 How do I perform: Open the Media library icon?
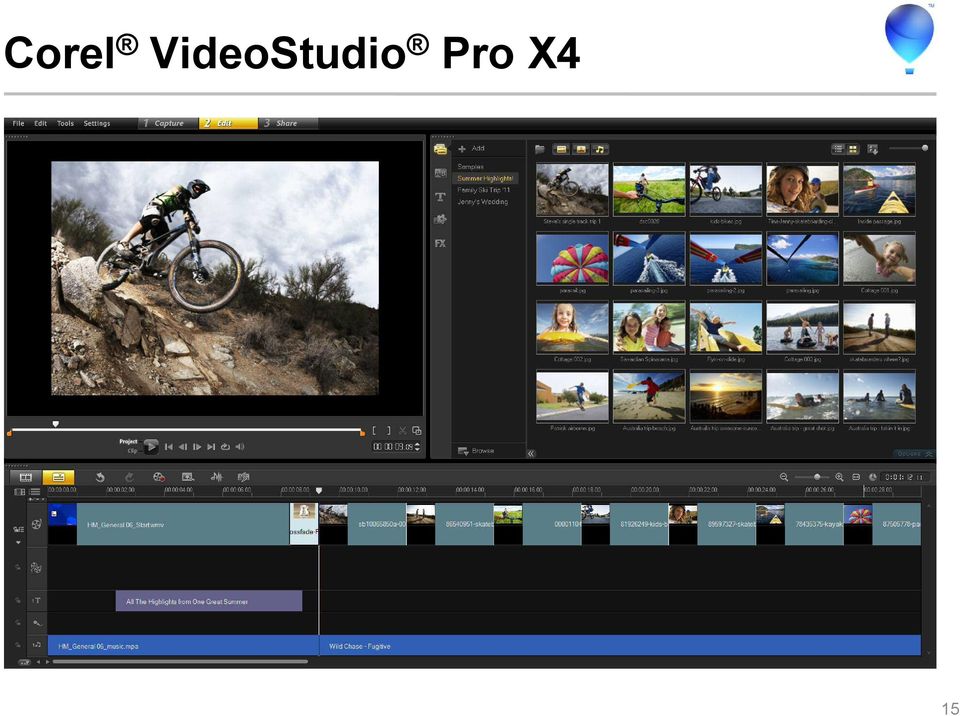point(440,149)
